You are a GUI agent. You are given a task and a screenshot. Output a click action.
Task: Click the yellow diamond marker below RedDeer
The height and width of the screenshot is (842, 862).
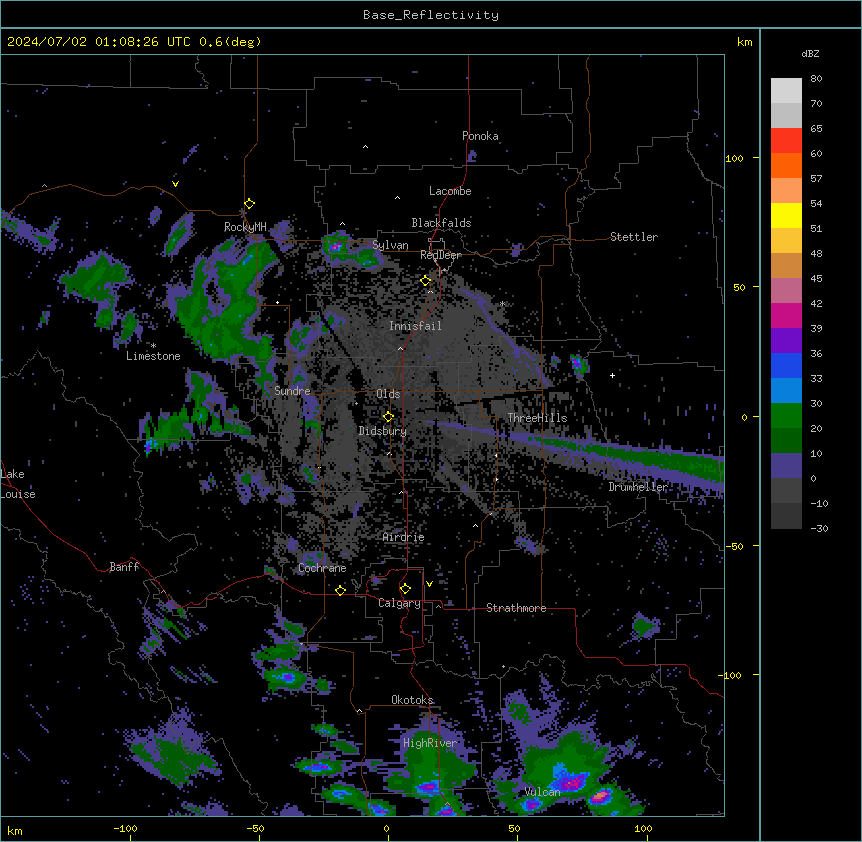[x=426, y=281]
